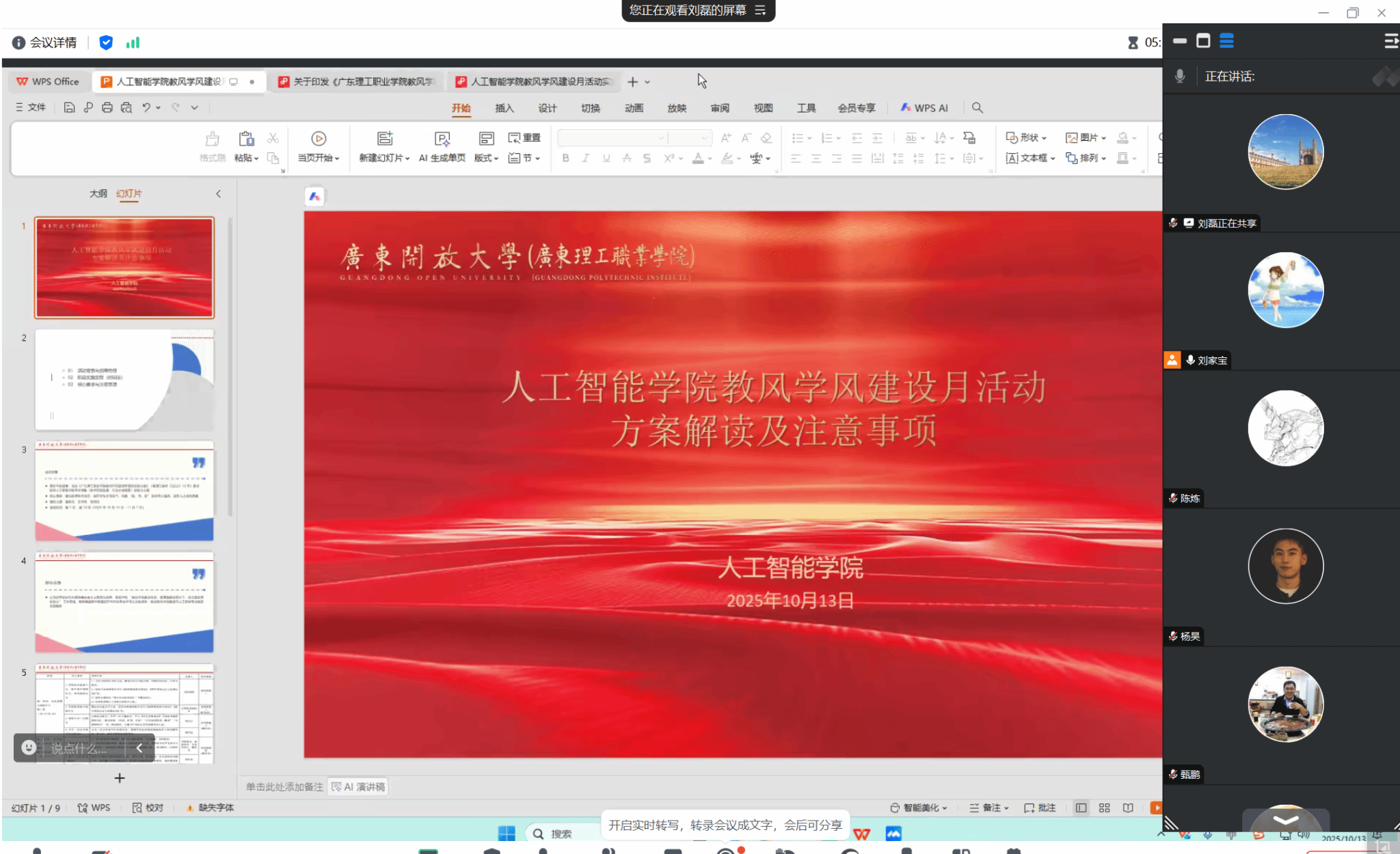Click the Undo arrow icon

(x=146, y=107)
